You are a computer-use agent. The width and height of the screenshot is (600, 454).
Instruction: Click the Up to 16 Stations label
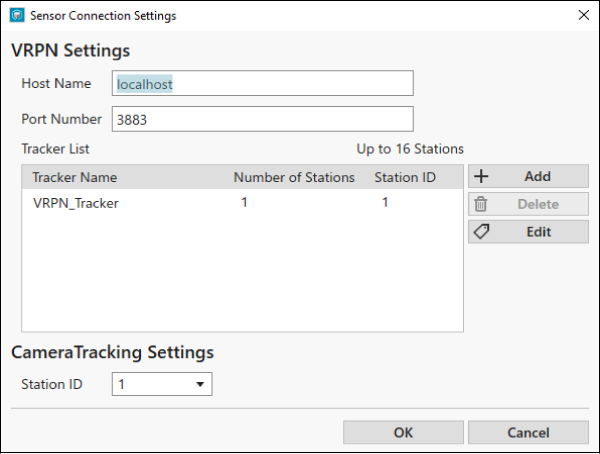[410, 149]
